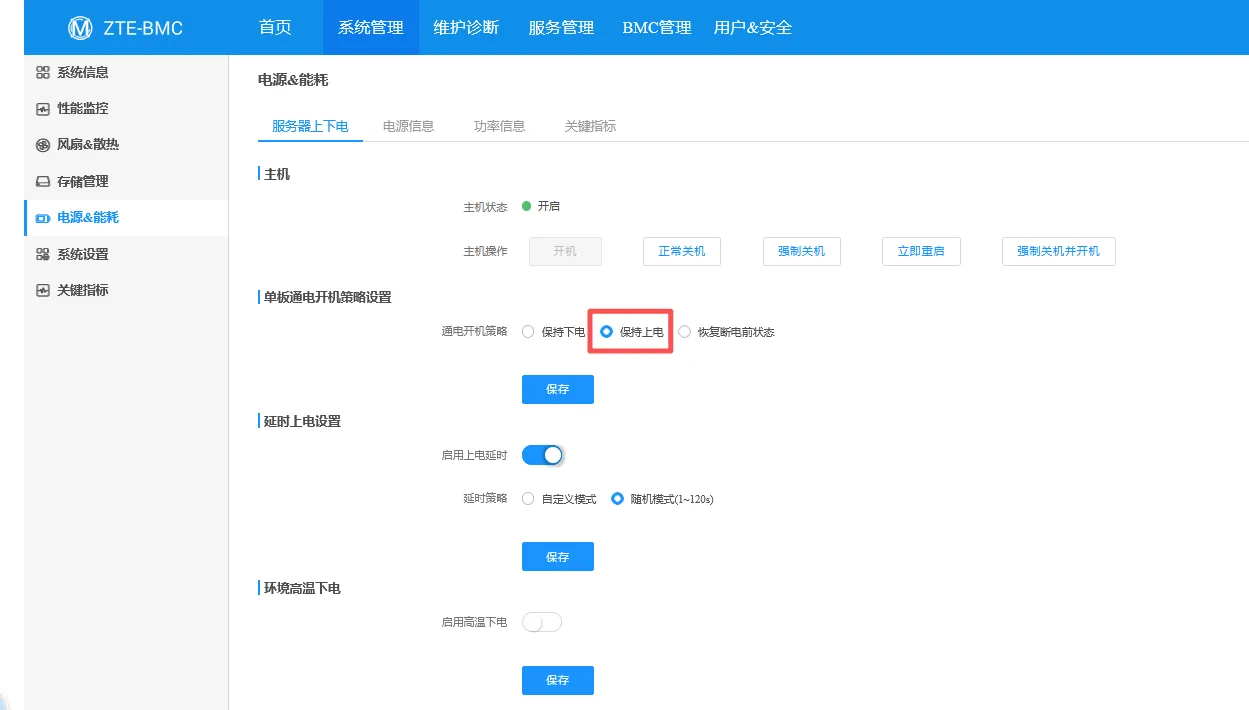Screen dimensions: 1249x710
Task: Click the 通电开机策略 label
Action: point(474,331)
